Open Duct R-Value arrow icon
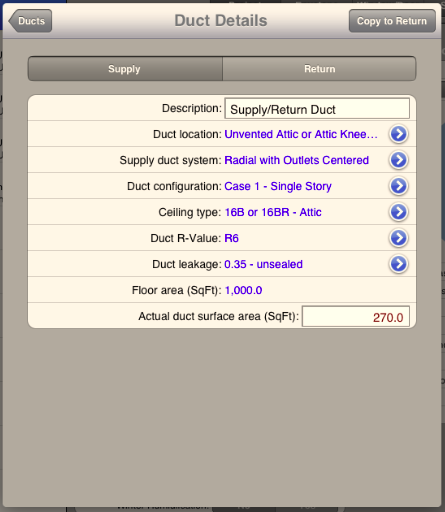 click(x=398, y=238)
